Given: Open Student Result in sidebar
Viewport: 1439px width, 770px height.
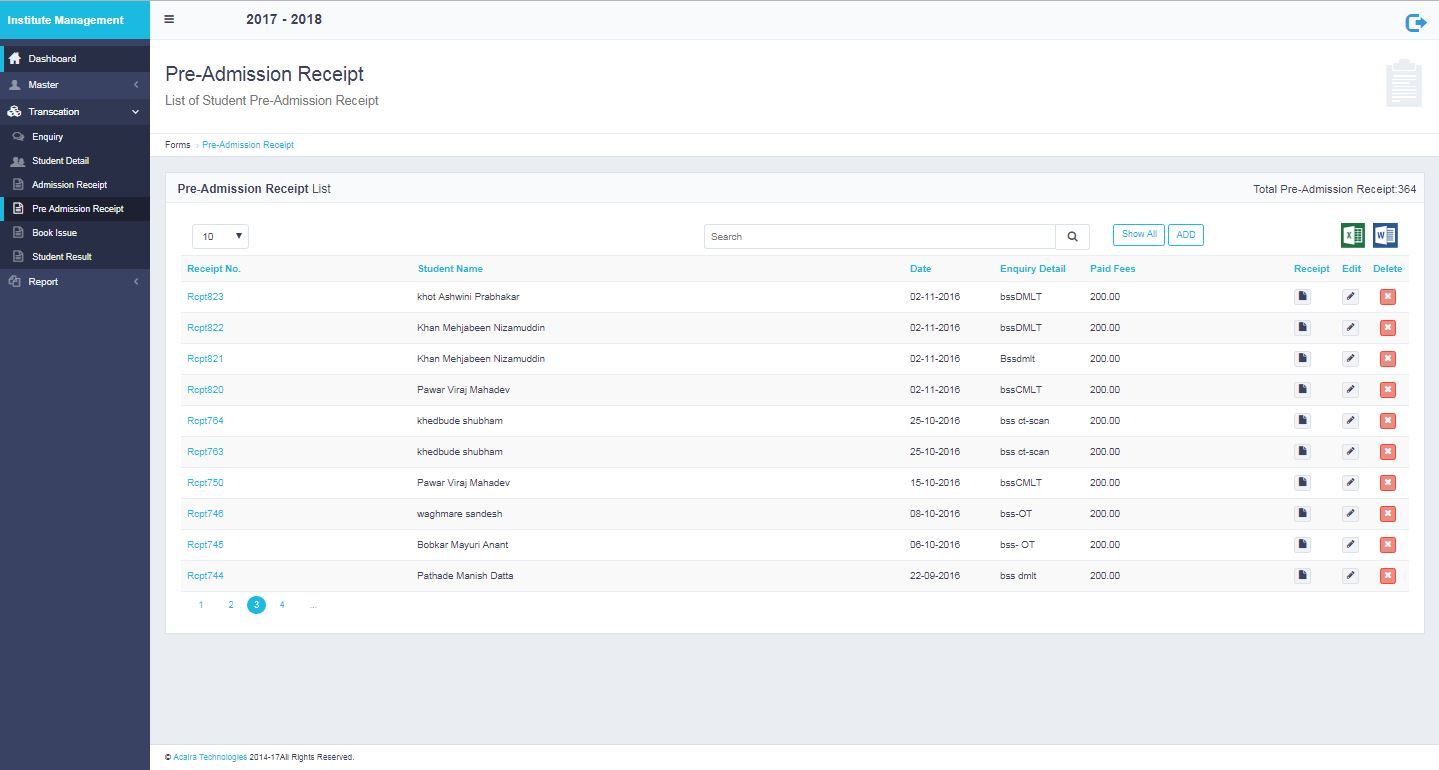Looking at the screenshot, I should pos(62,257).
